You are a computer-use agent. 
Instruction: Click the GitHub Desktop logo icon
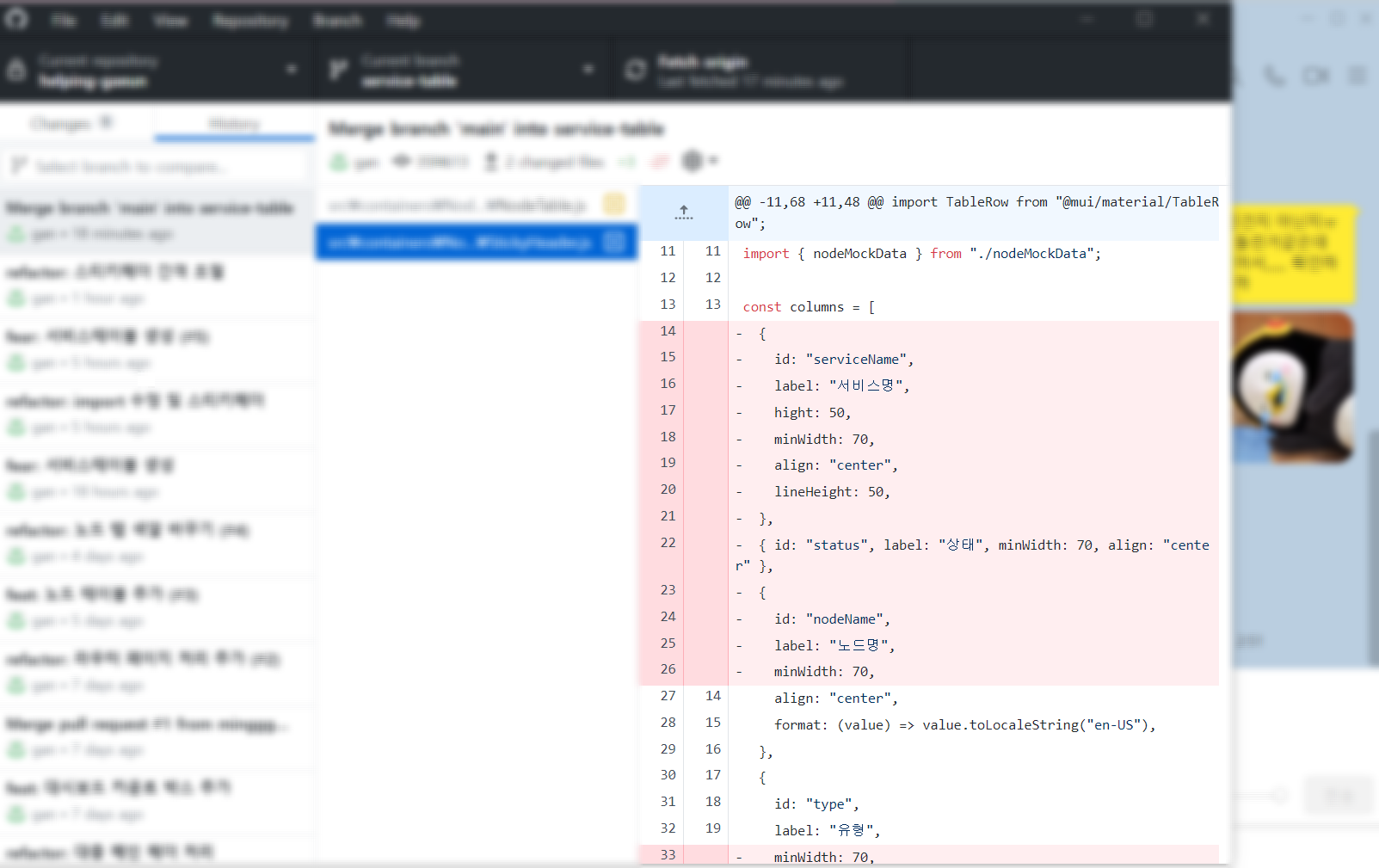coord(16,19)
